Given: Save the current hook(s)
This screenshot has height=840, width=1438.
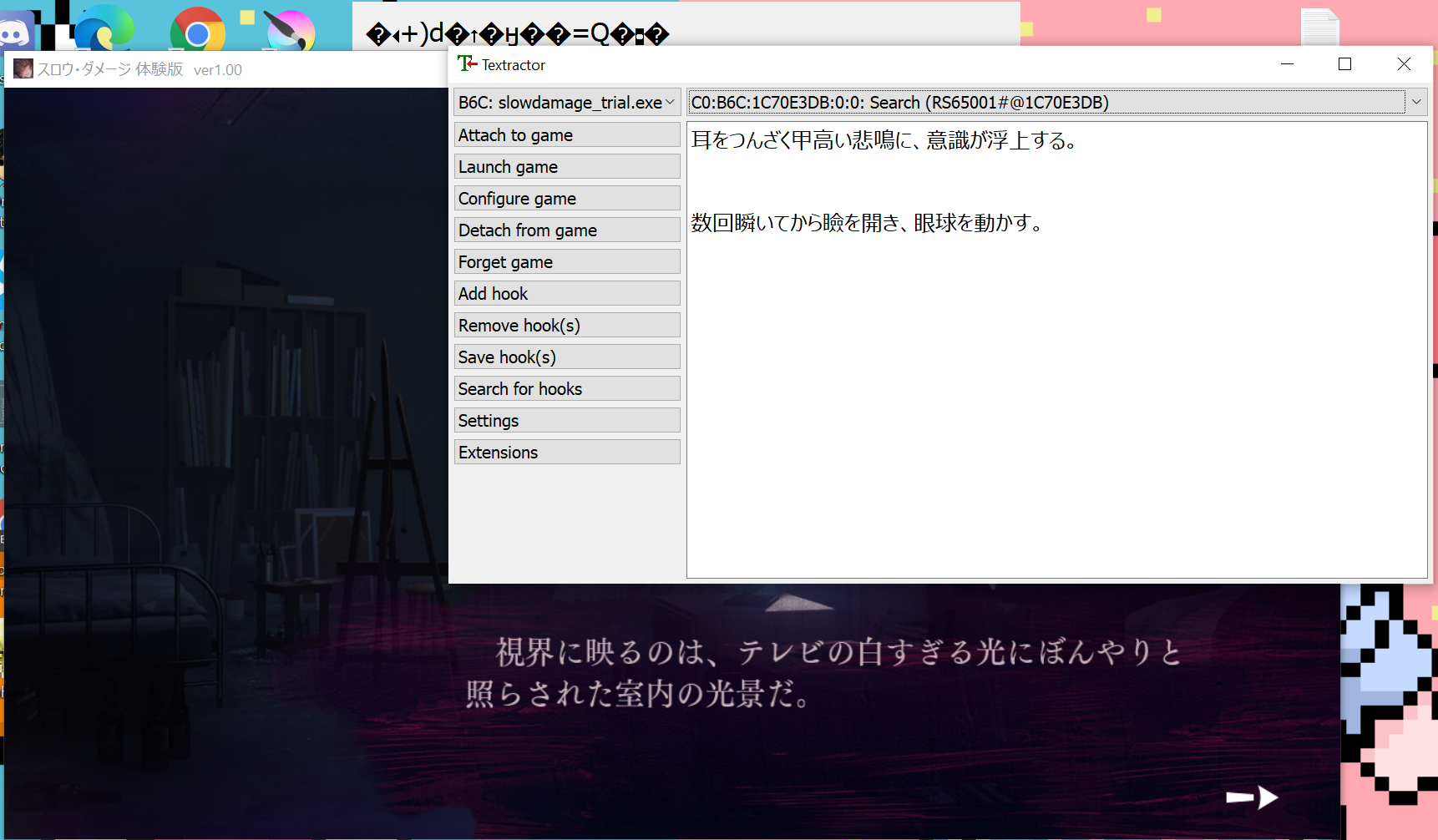Looking at the screenshot, I should 567,357.
